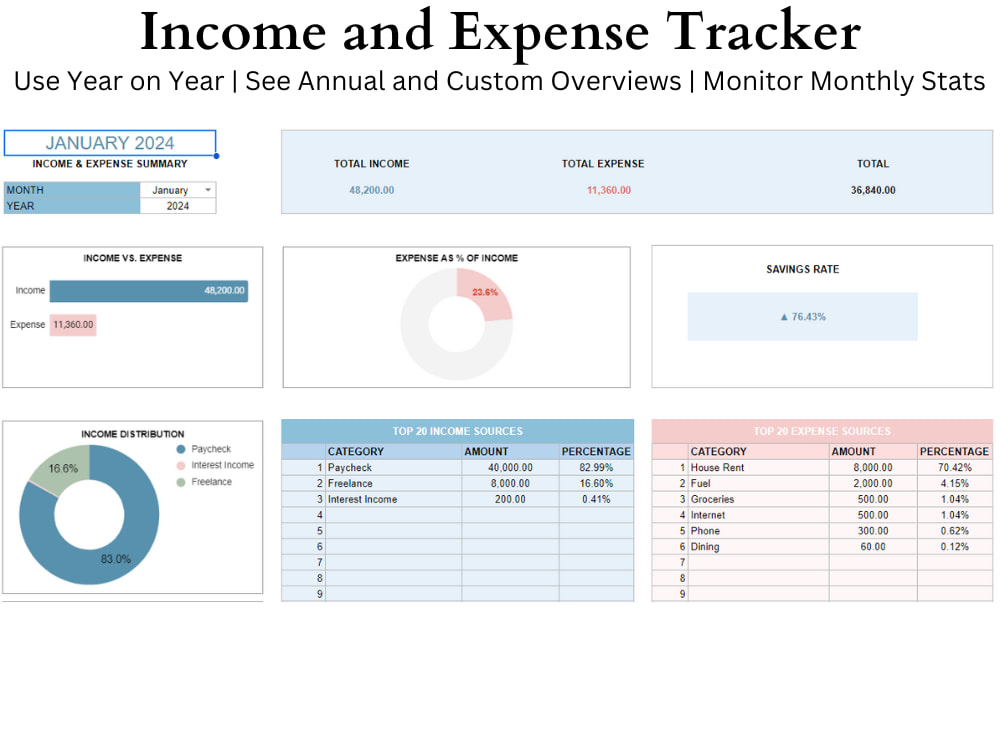The height and width of the screenshot is (750, 1000).
Task: Click the Year value 2024 cell
Action: tap(178, 206)
